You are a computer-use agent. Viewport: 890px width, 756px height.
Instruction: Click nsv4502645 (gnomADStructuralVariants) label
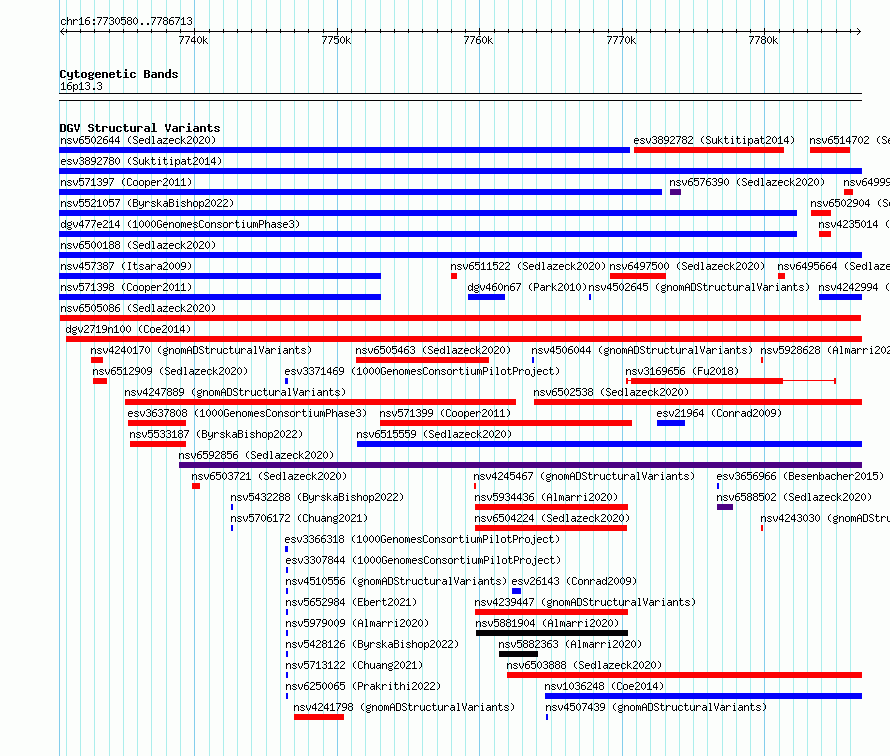click(699, 287)
